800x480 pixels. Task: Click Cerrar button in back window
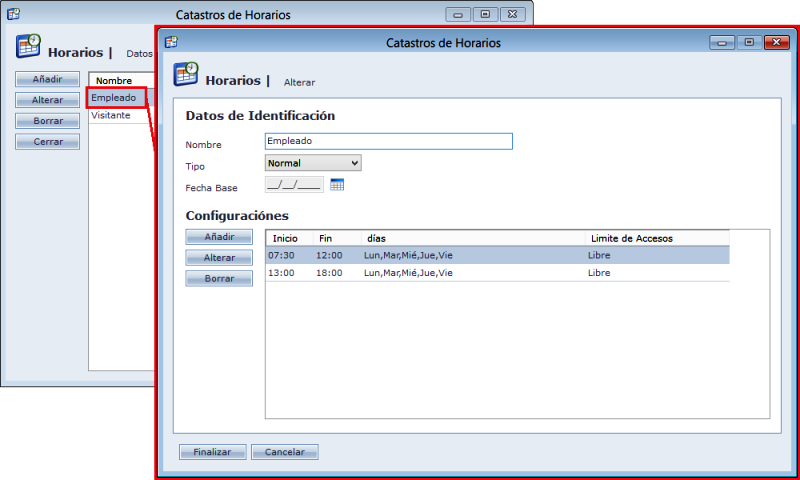(x=47, y=142)
